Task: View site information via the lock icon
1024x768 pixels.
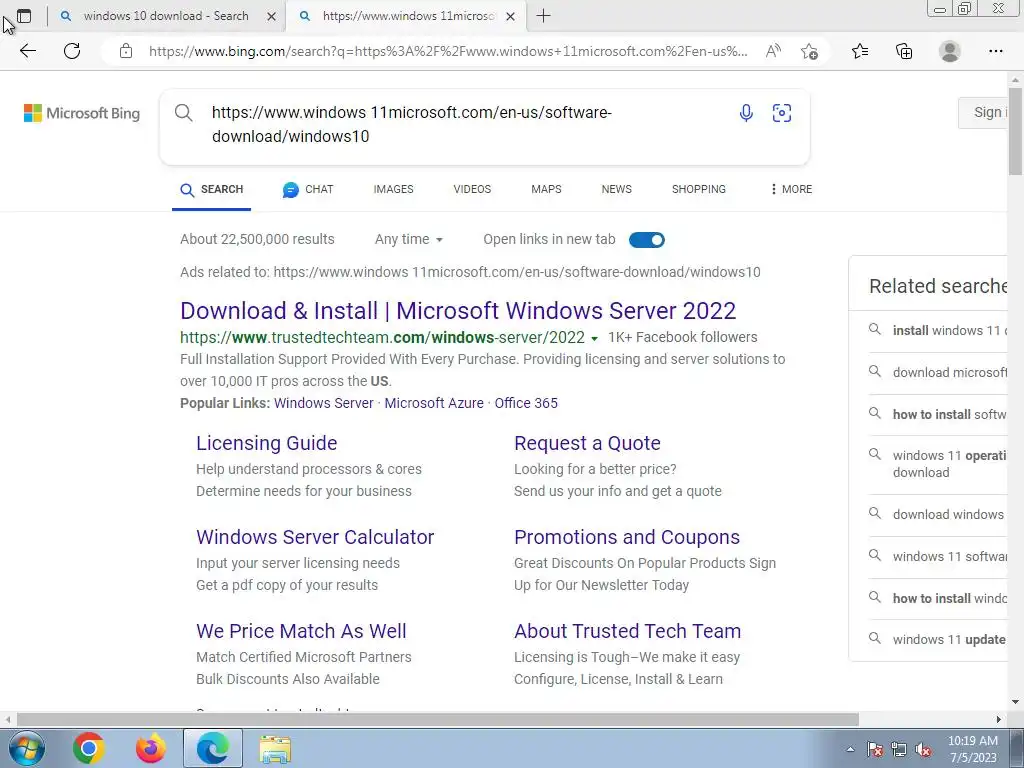Action: pos(126,51)
